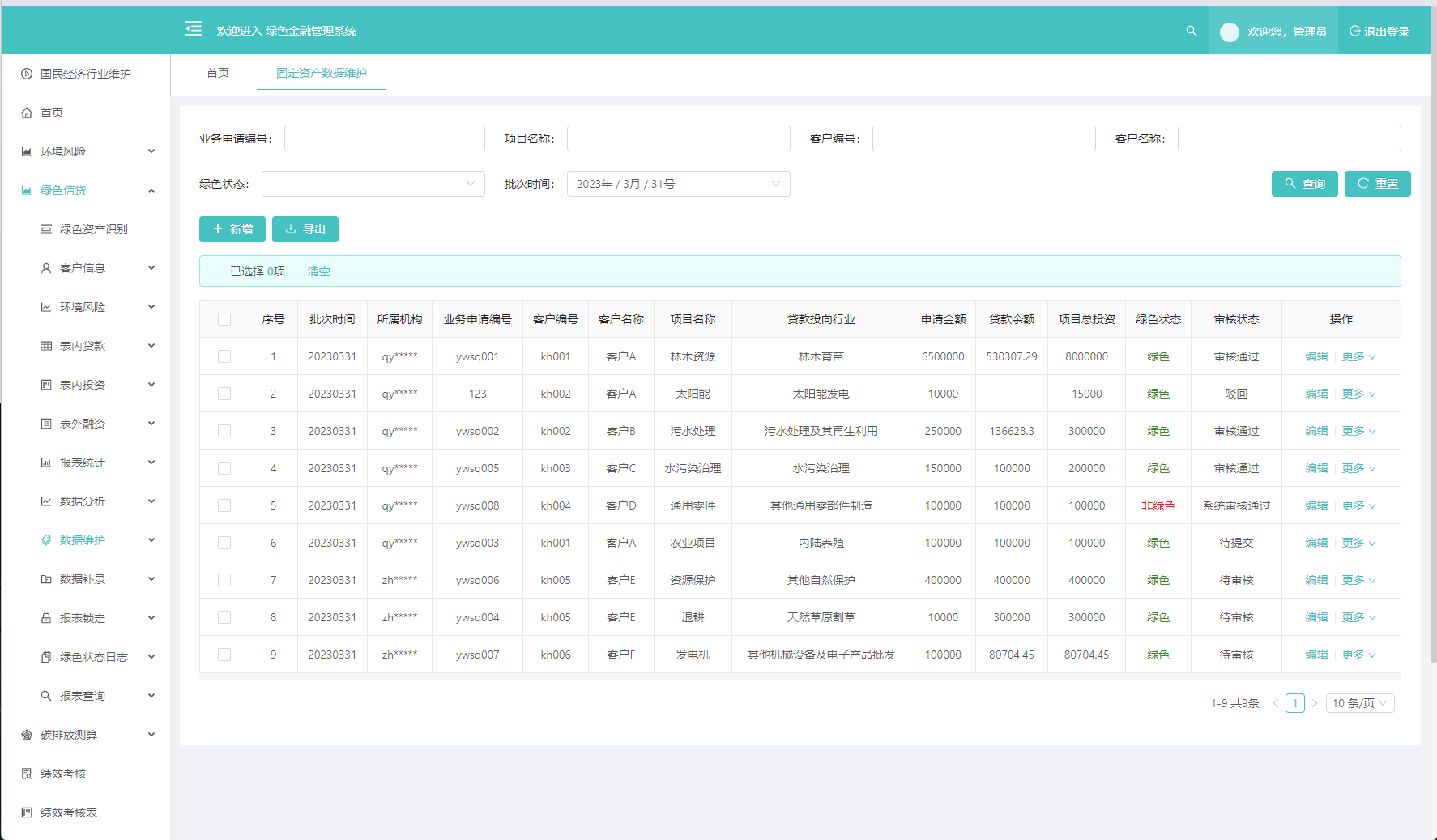The height and width of the screenshot is (840, 1437).
Task: Check the row for ywsq001
Action: click(224, 356)
